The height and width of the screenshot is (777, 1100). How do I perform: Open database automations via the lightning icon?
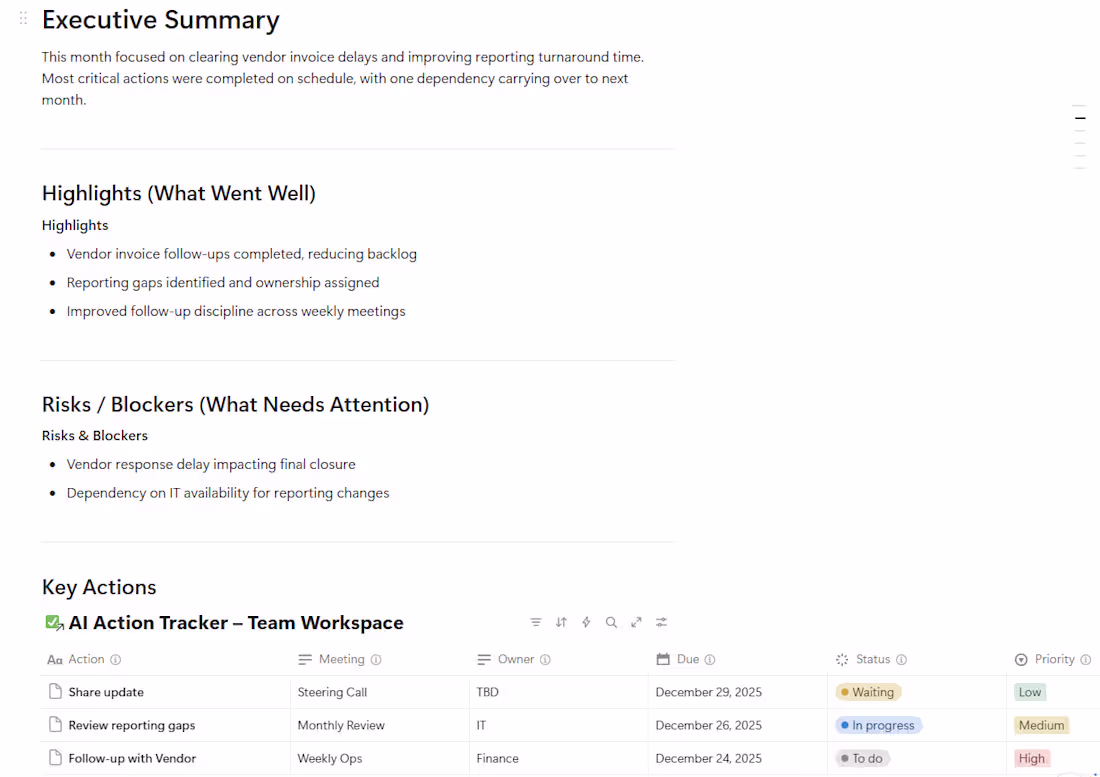(x=586, y=622)
